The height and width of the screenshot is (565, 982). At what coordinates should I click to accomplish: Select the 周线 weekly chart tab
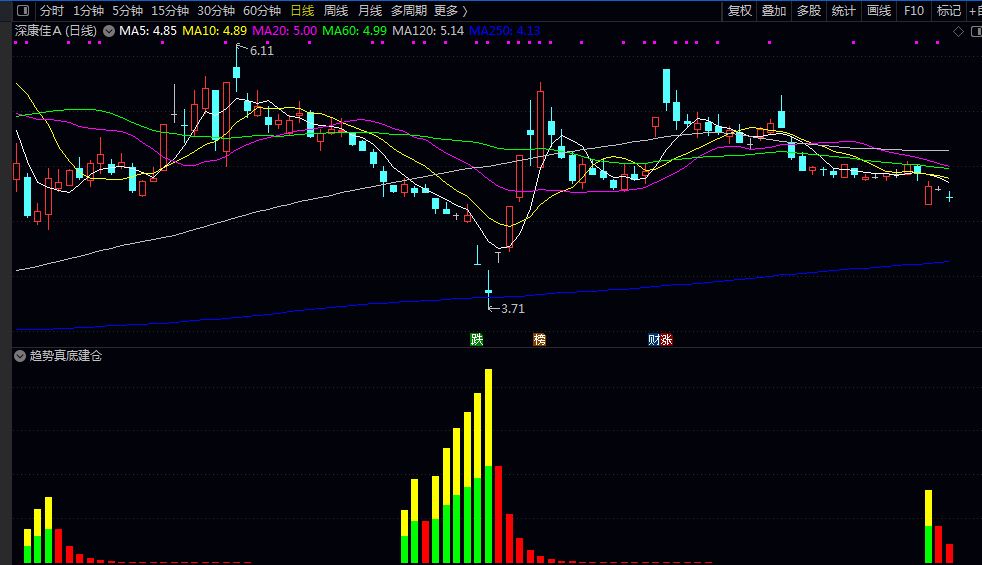pos(336,11)
